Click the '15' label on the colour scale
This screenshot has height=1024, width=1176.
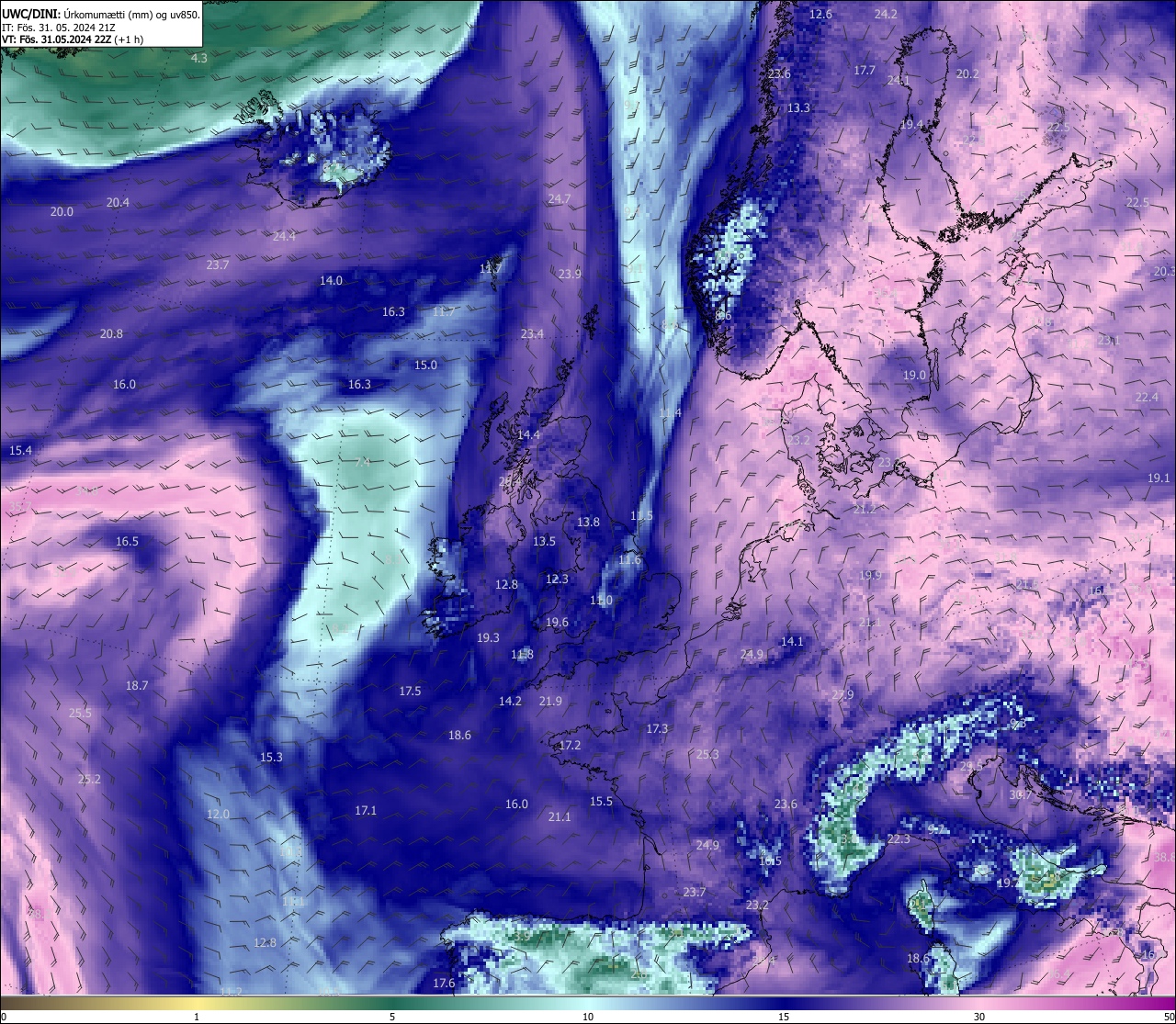[784, 1017]
